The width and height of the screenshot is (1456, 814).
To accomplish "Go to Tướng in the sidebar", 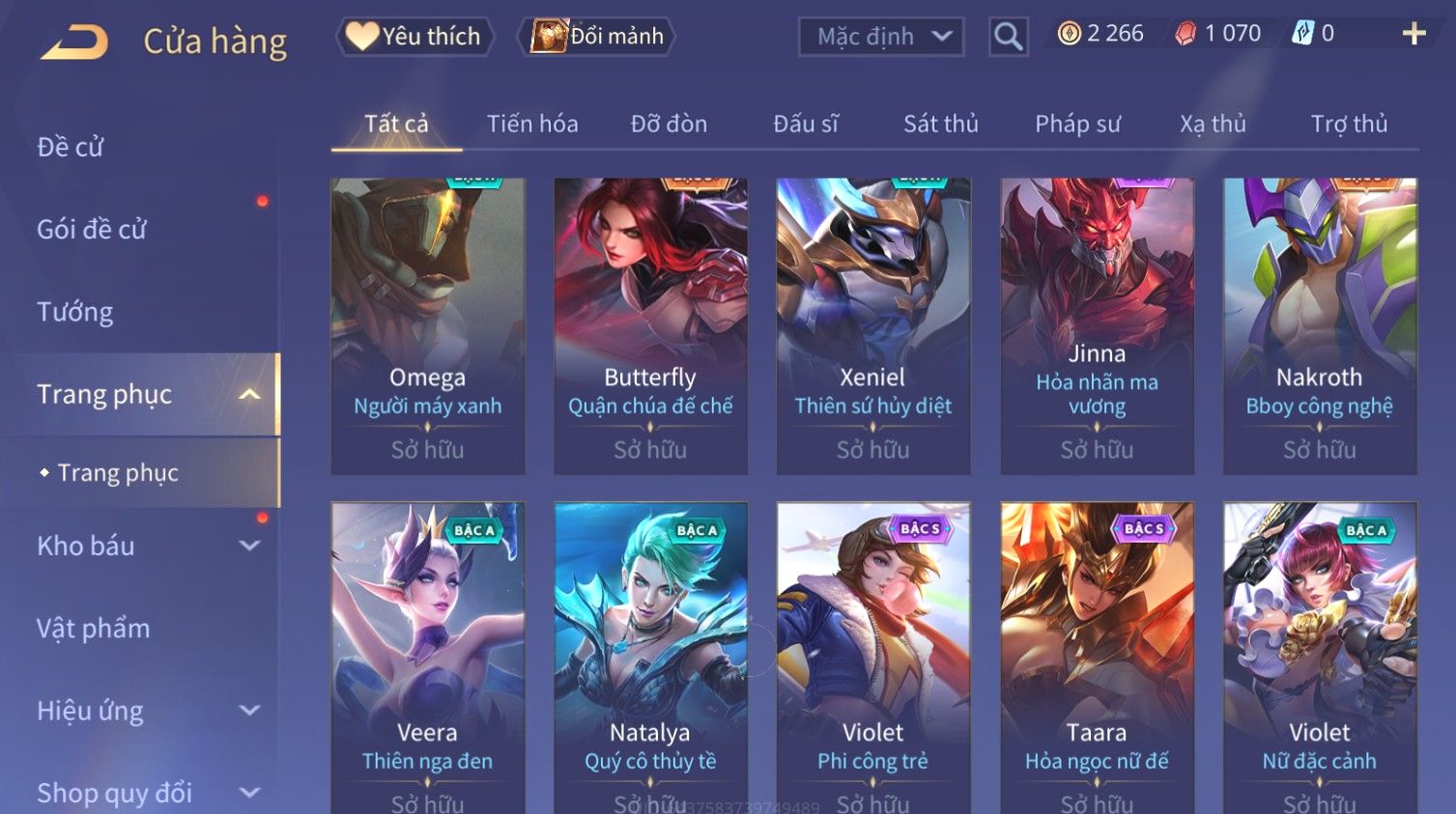I will pos(75,312).
